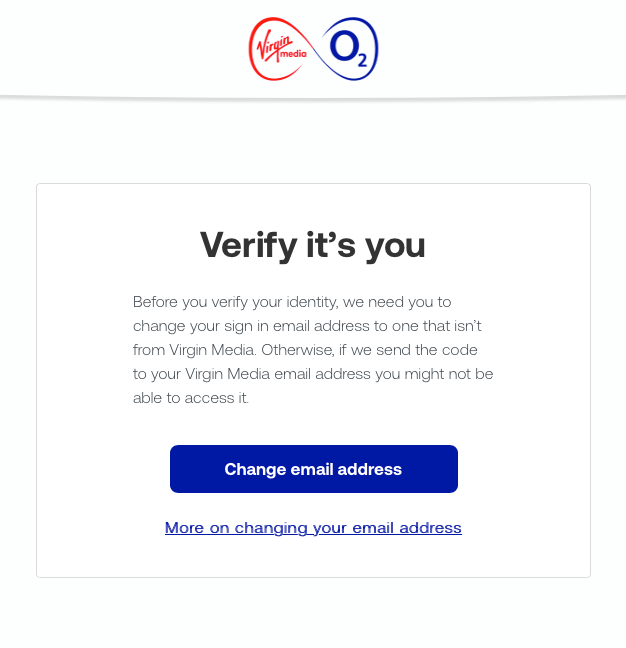Click the "Virgin" script signature in logo
This screenshot has width=626, height=648.
(x=274, y=46)
